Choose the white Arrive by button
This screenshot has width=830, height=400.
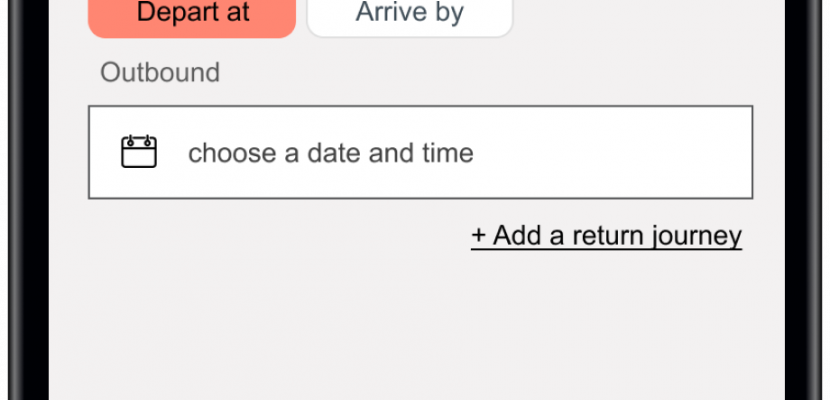(410, 16)
